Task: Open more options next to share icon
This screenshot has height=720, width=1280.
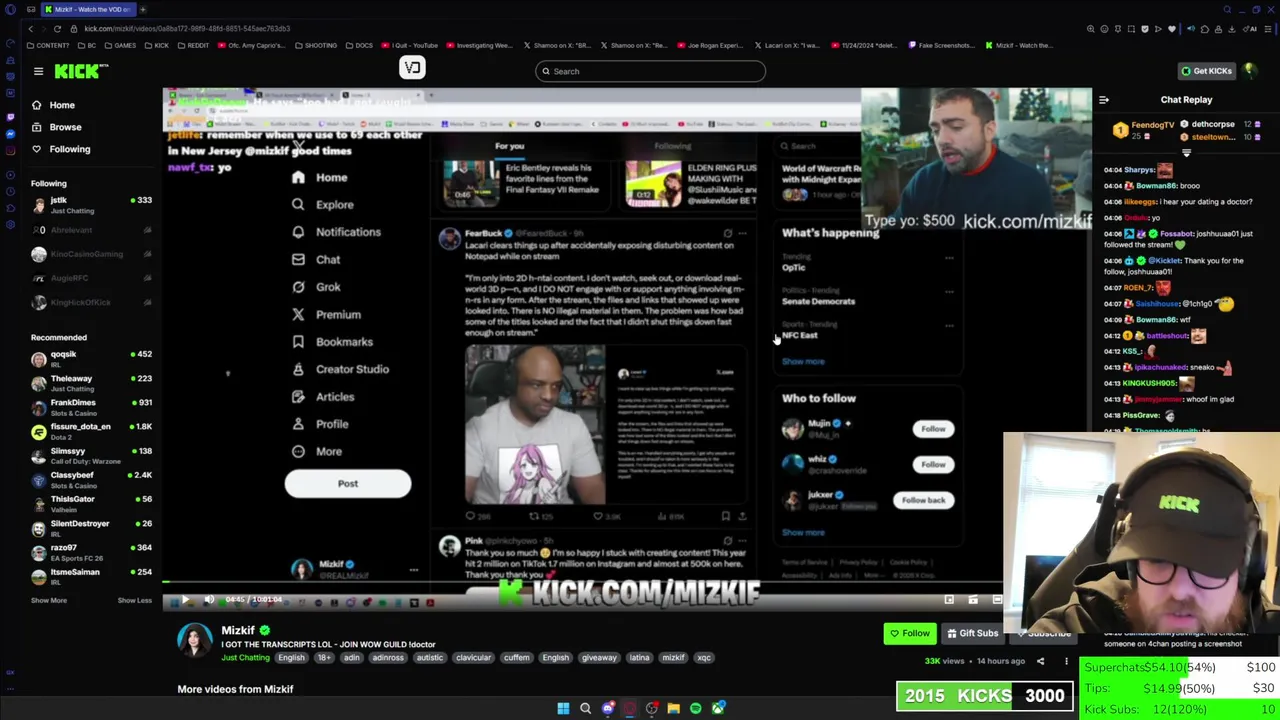Action: (1066, 661)
